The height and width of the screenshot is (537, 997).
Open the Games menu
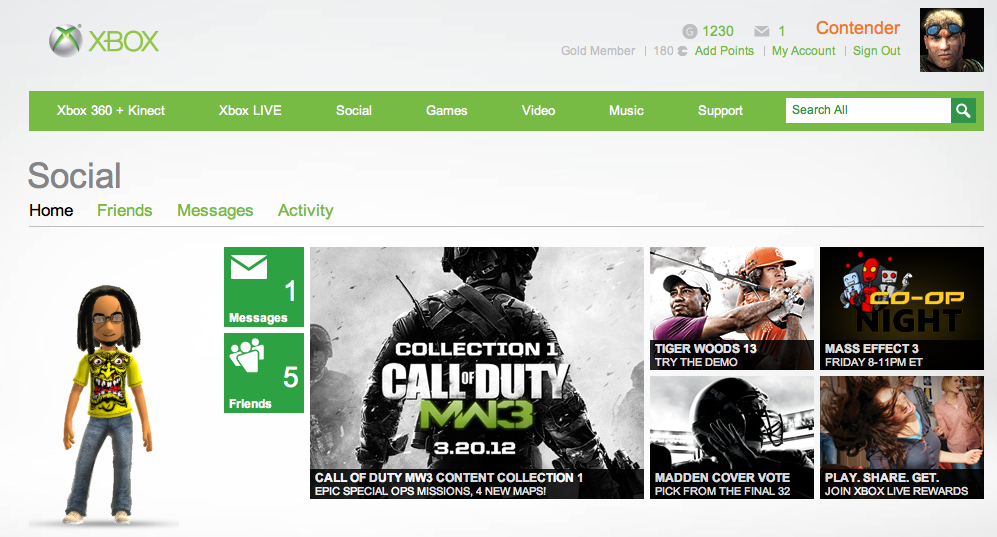click(x=446, y=111)
